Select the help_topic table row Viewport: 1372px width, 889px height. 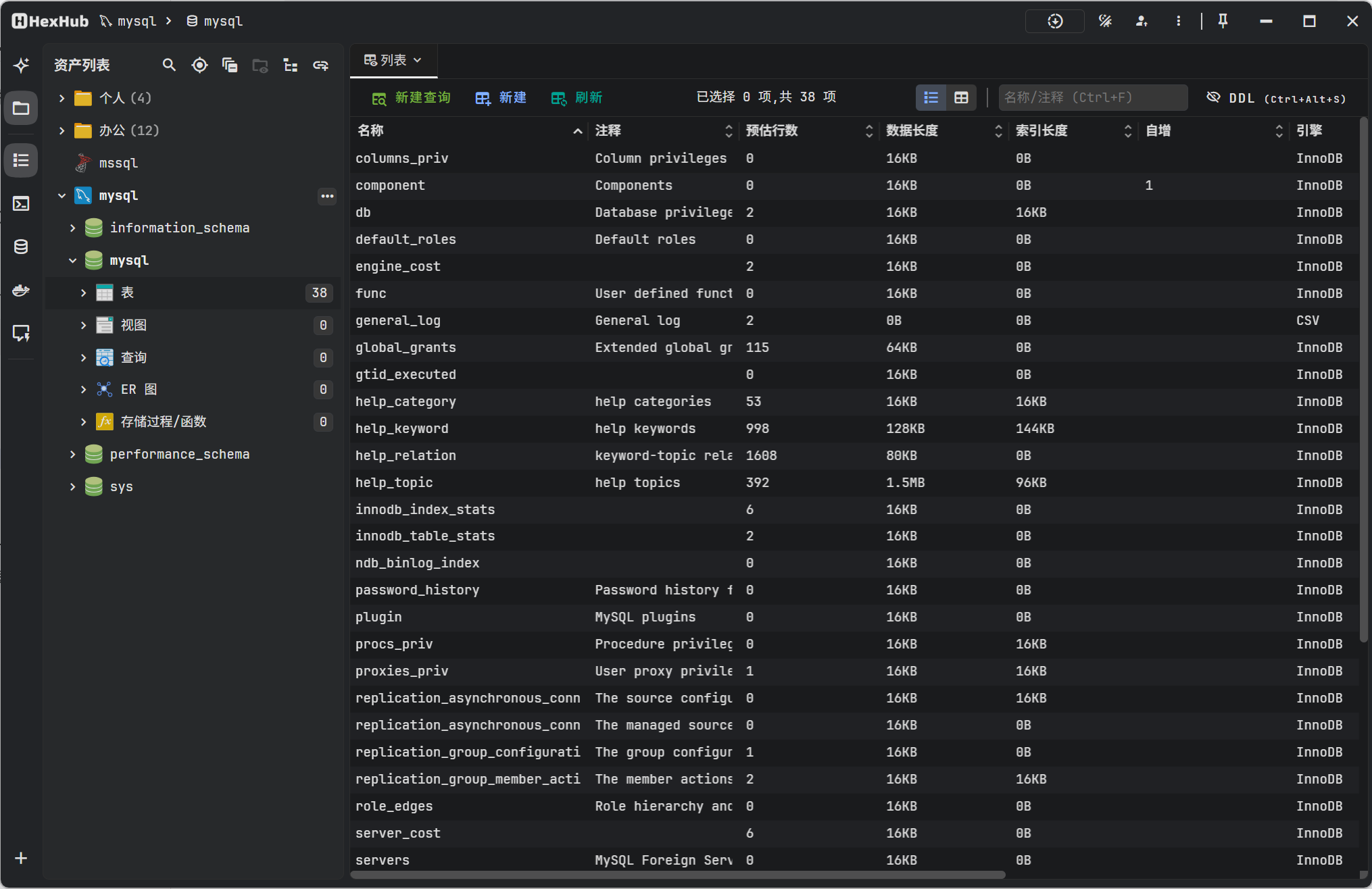pyautogui.click(x=854, y=483)
